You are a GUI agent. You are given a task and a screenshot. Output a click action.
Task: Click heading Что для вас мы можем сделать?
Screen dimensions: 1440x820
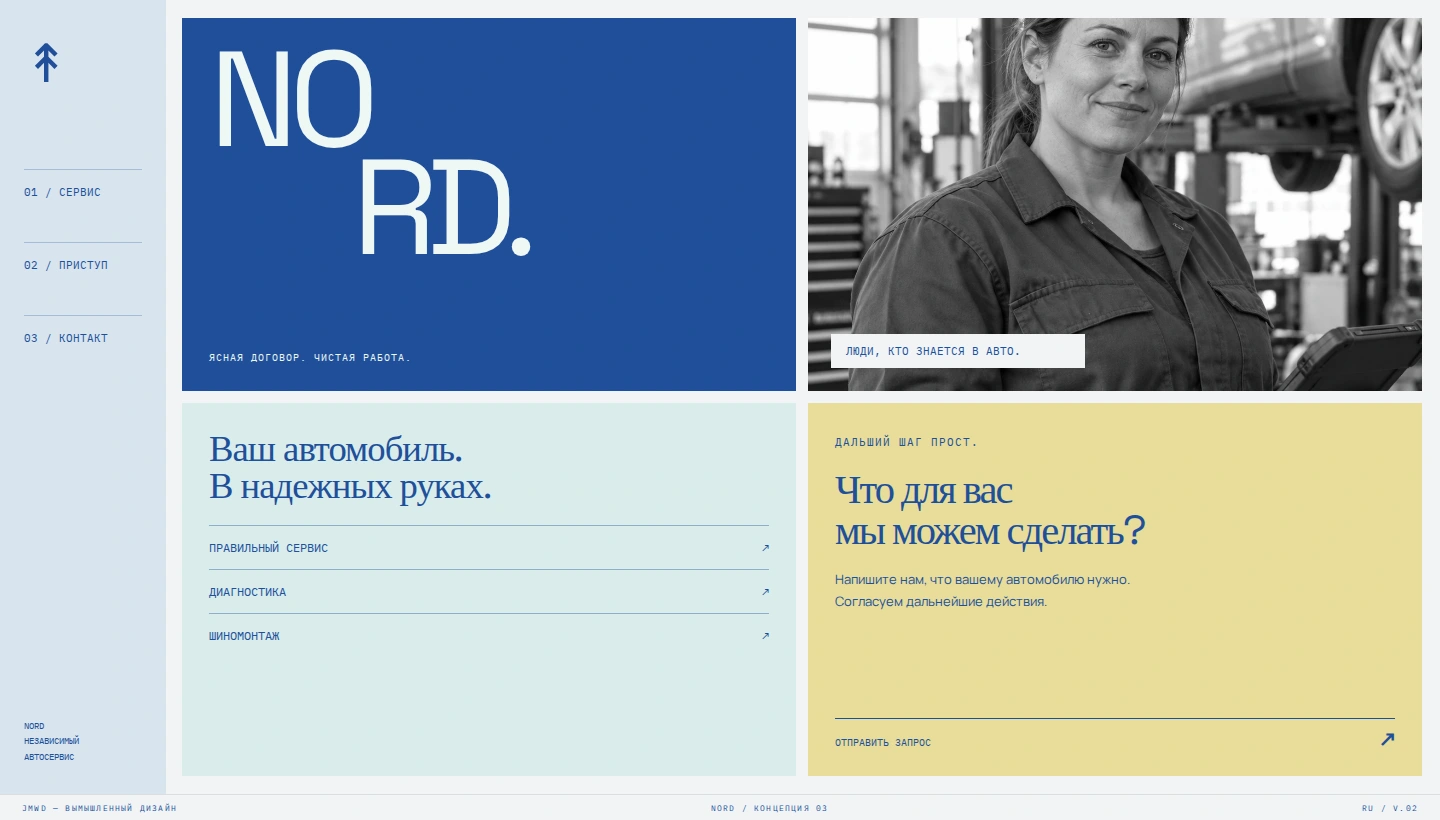989,511
